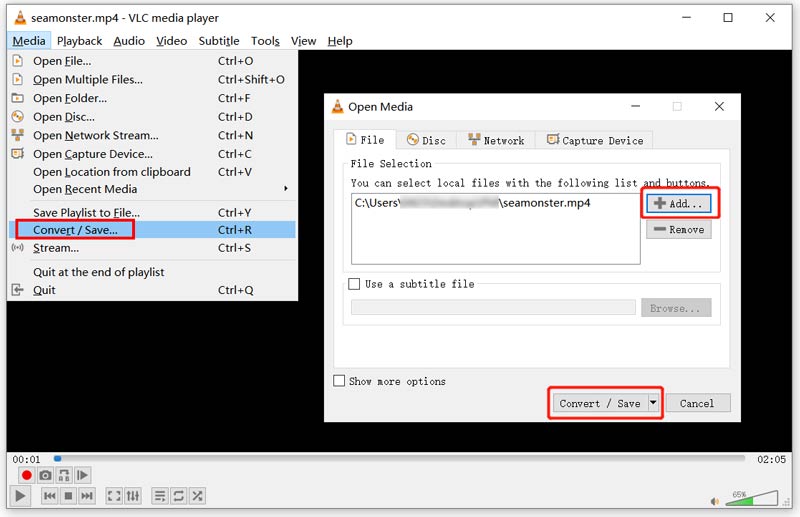This screenshot has height=517, width=800.
Task: Choose Open Multiple Files... entry
Action: [153, 80]
